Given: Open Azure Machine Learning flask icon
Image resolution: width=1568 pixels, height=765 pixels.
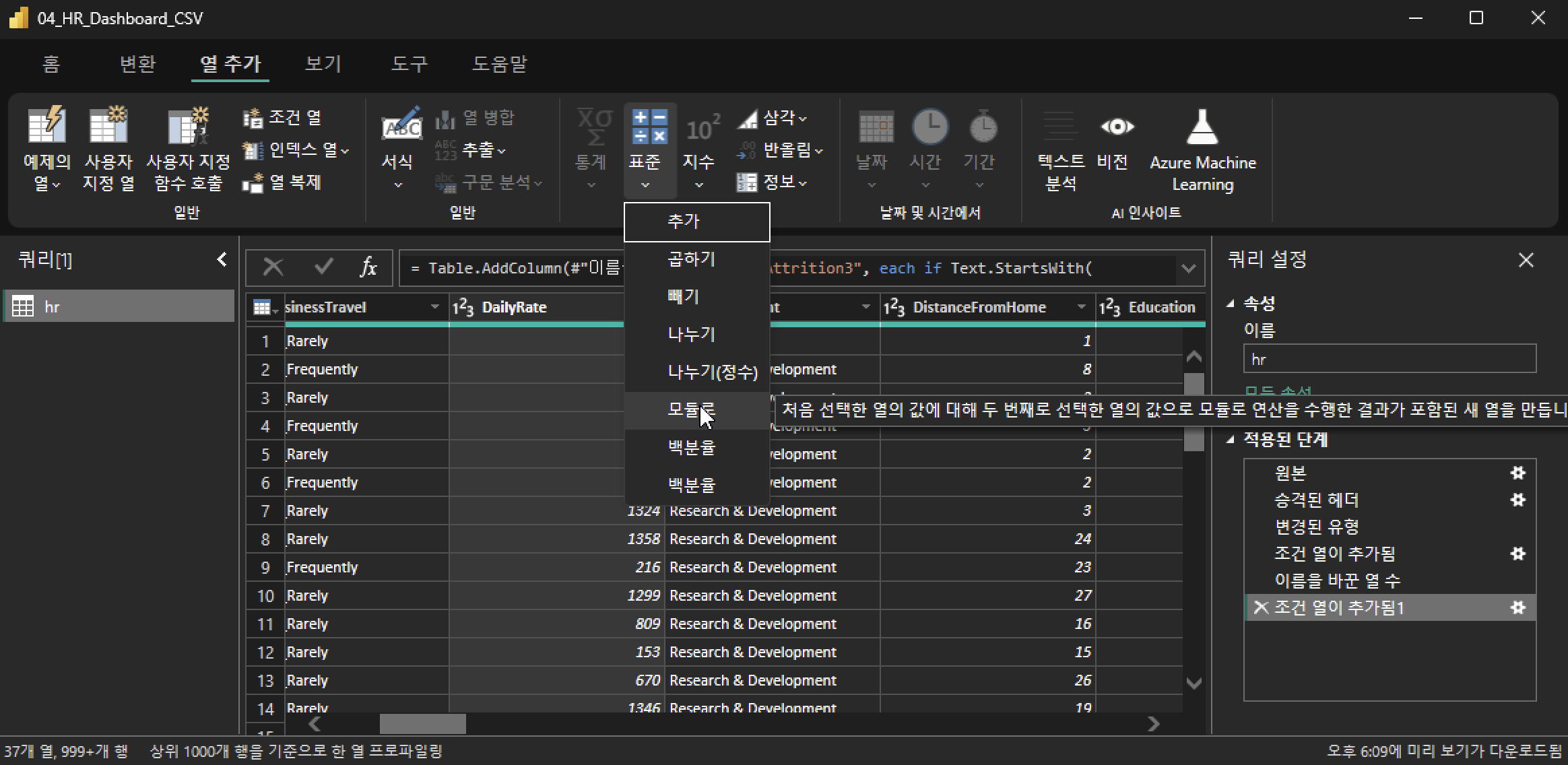Looking at the screenshot, I should point(1202,127).
